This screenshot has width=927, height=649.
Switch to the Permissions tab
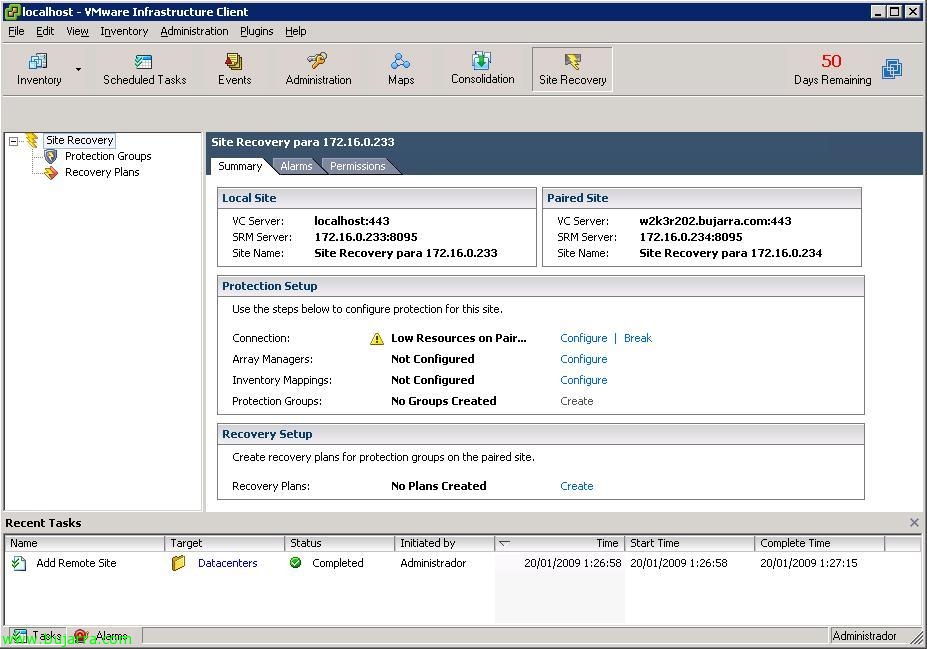358,167
